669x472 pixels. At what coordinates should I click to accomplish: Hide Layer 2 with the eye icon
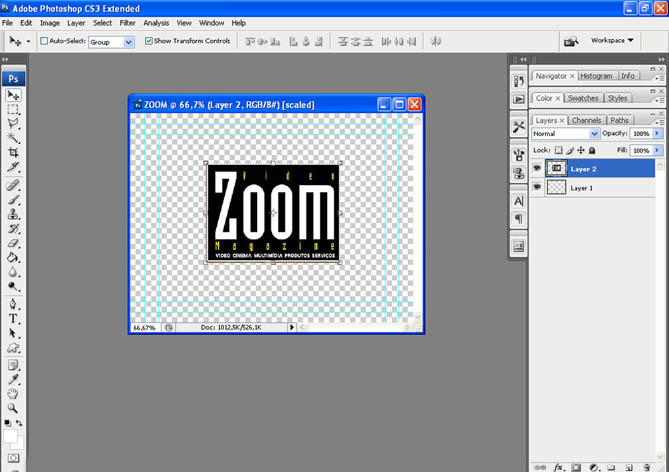(x=538, y=169)
